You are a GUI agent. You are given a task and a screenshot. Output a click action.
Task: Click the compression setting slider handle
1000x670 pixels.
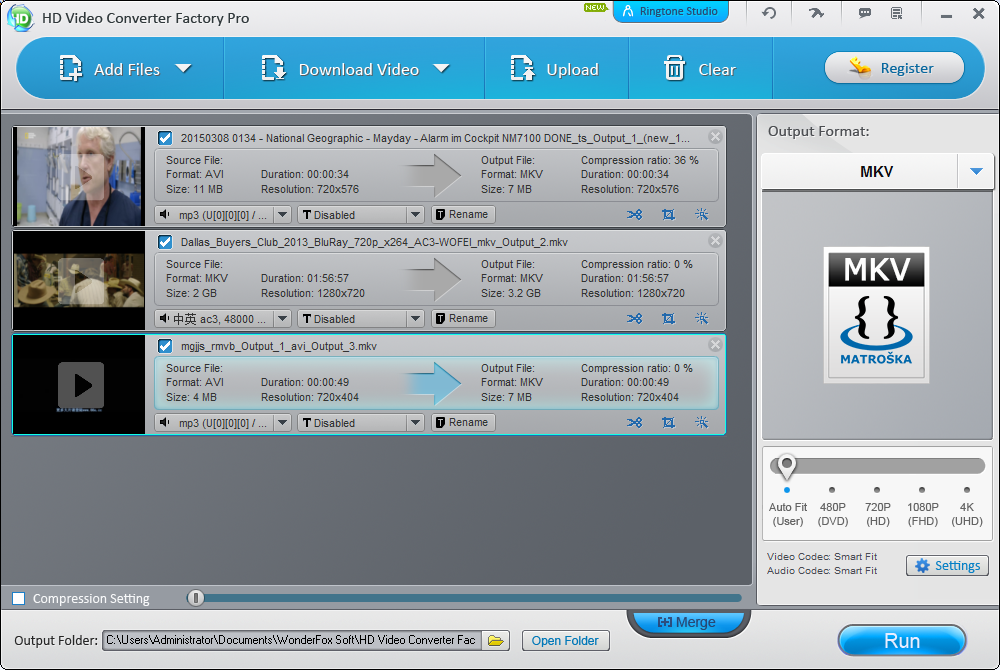[196, 598]
